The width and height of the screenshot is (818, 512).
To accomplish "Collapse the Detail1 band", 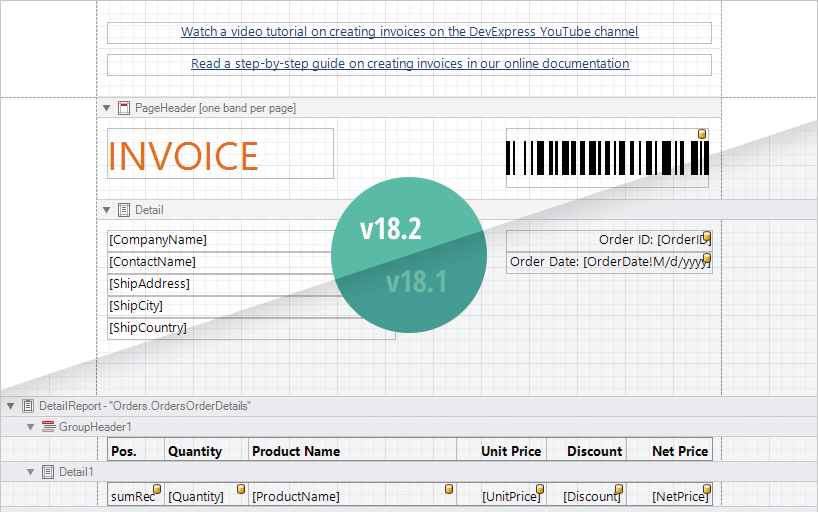I will 30,472.
